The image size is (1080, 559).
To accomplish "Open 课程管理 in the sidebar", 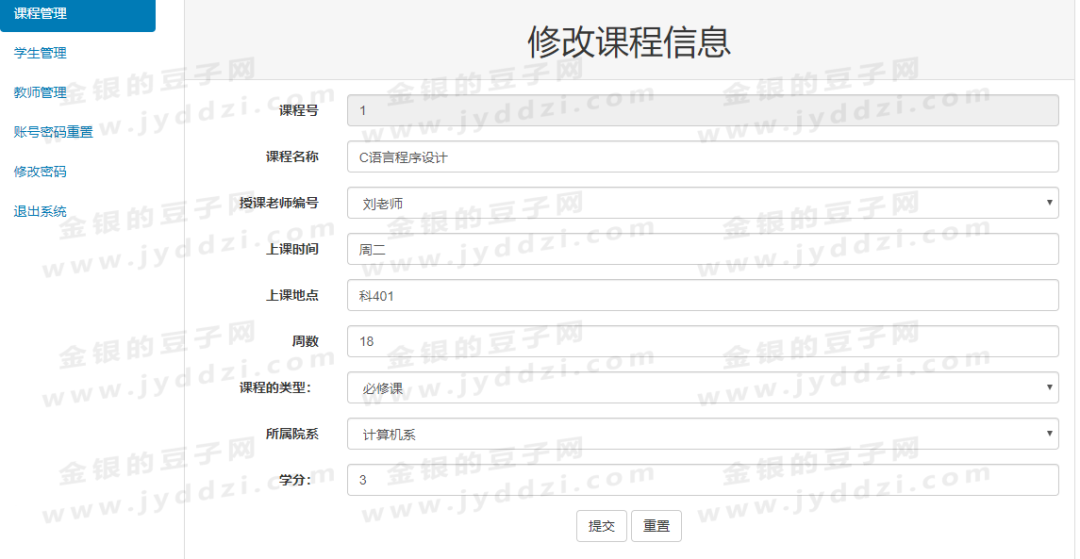I will tap(78, 14).
